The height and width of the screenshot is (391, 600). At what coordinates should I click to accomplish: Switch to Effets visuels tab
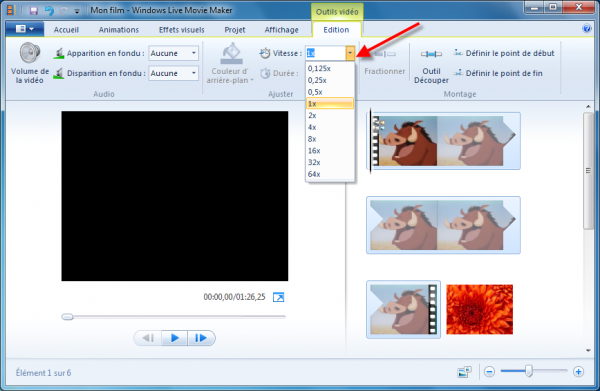coord(182,30)
